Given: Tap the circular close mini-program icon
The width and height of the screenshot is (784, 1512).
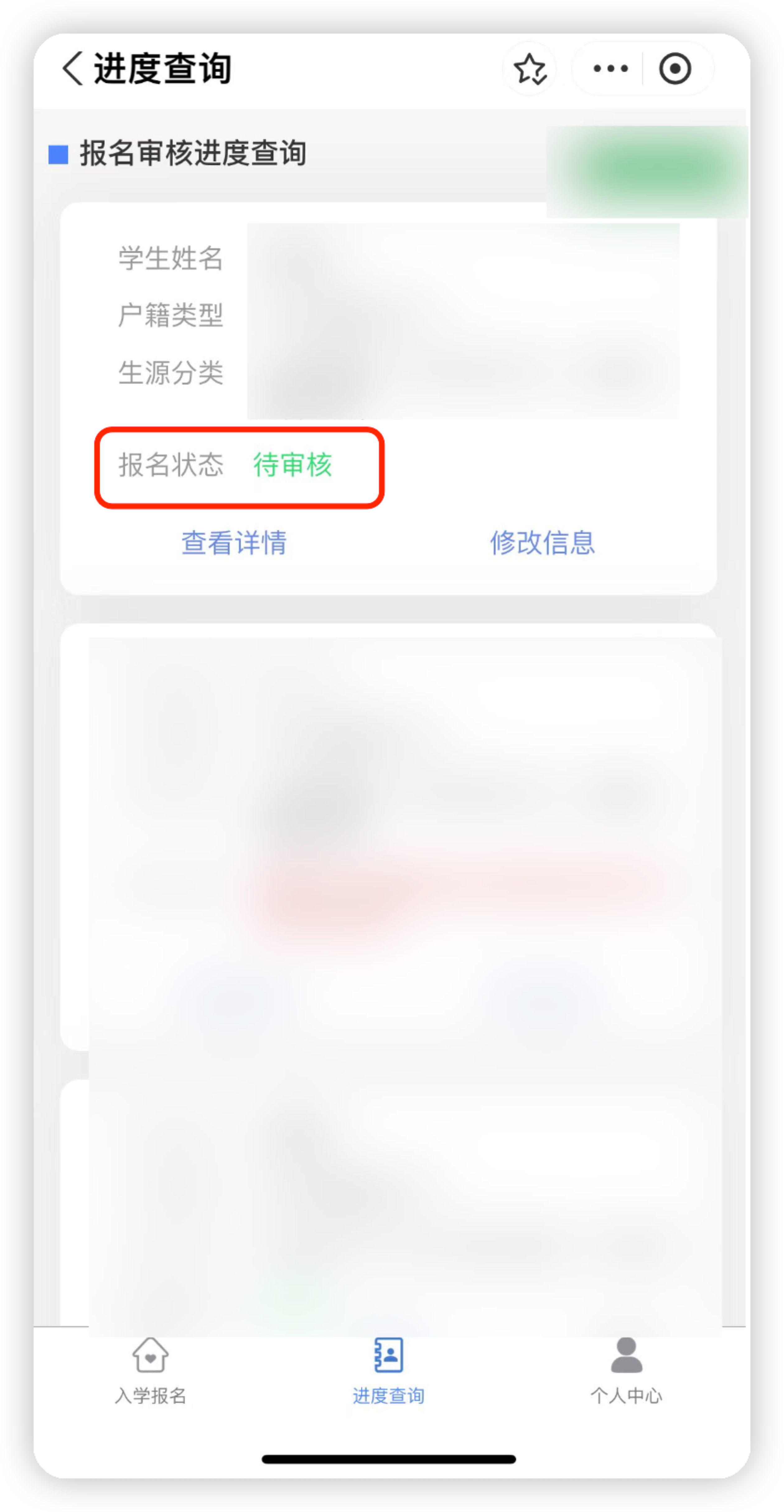Looking at the screenshot, I should point(675,69).
